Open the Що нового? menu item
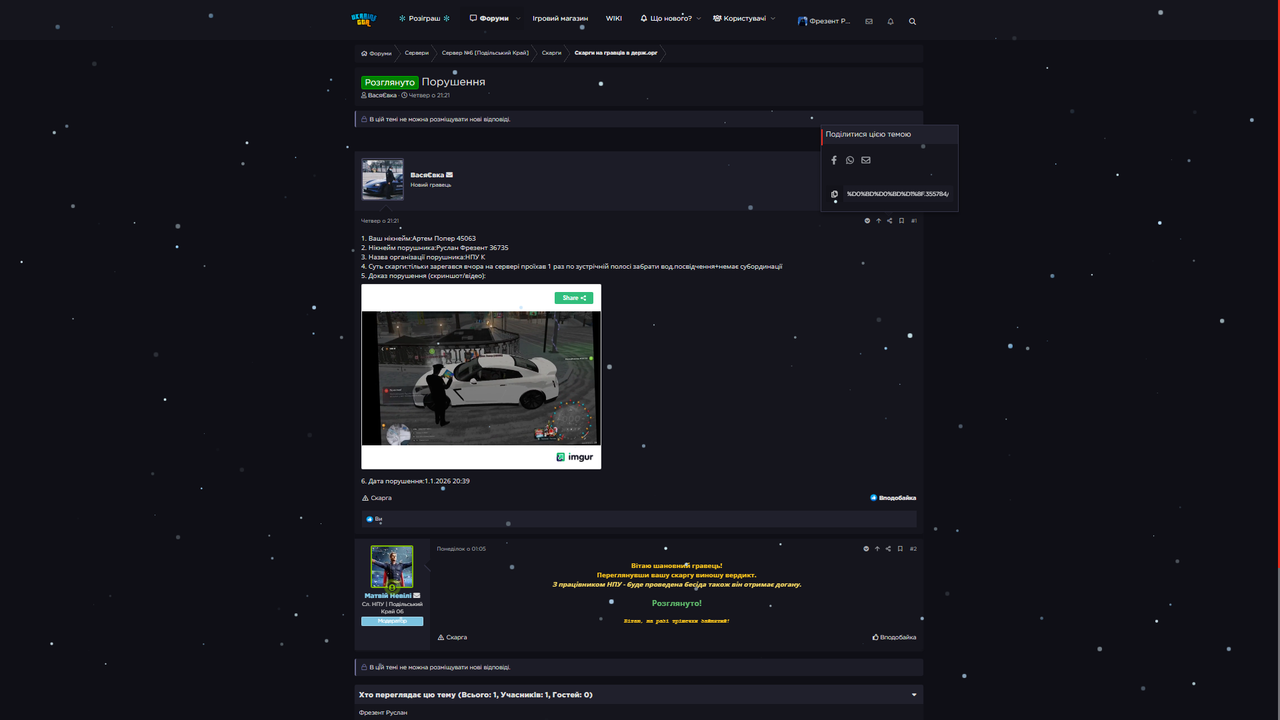 (x=666, y=19)
